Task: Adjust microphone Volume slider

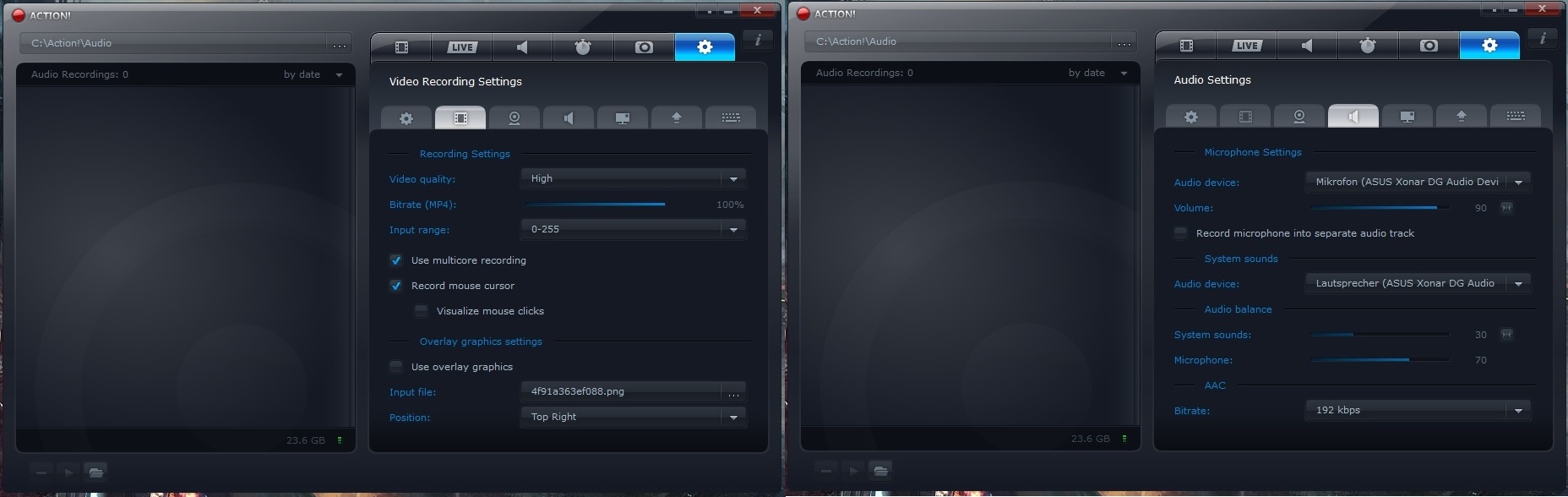Action: coord(1380,208)
